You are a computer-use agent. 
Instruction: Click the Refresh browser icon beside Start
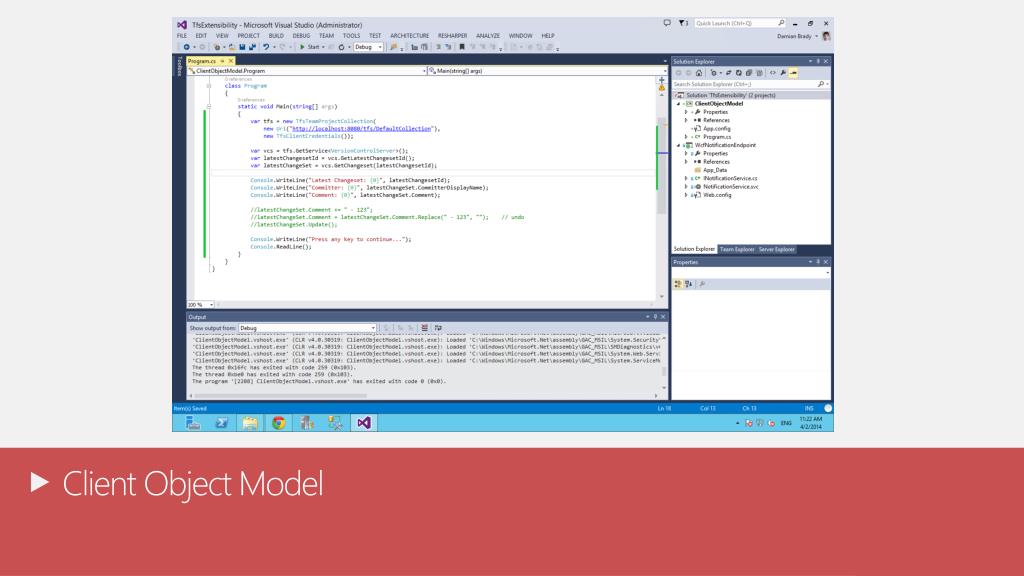341,47
